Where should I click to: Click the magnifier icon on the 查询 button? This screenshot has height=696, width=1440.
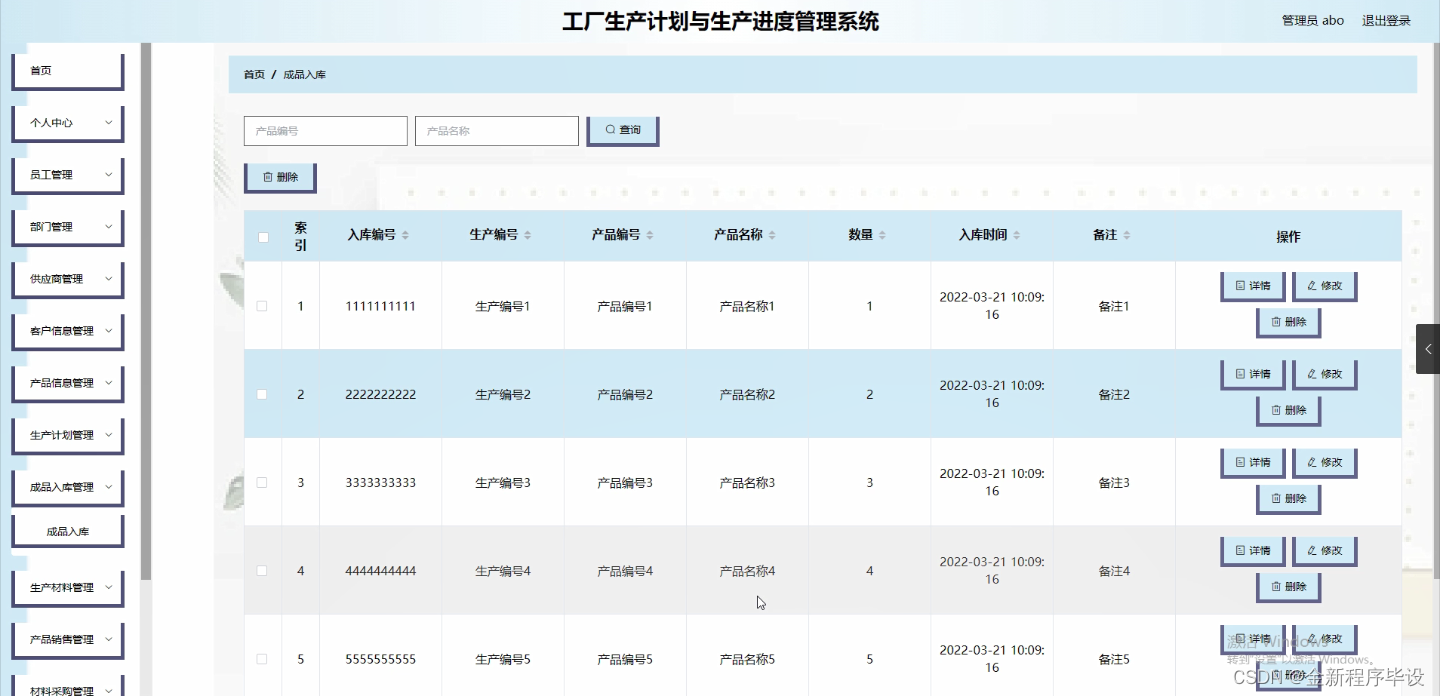[610, 130]
